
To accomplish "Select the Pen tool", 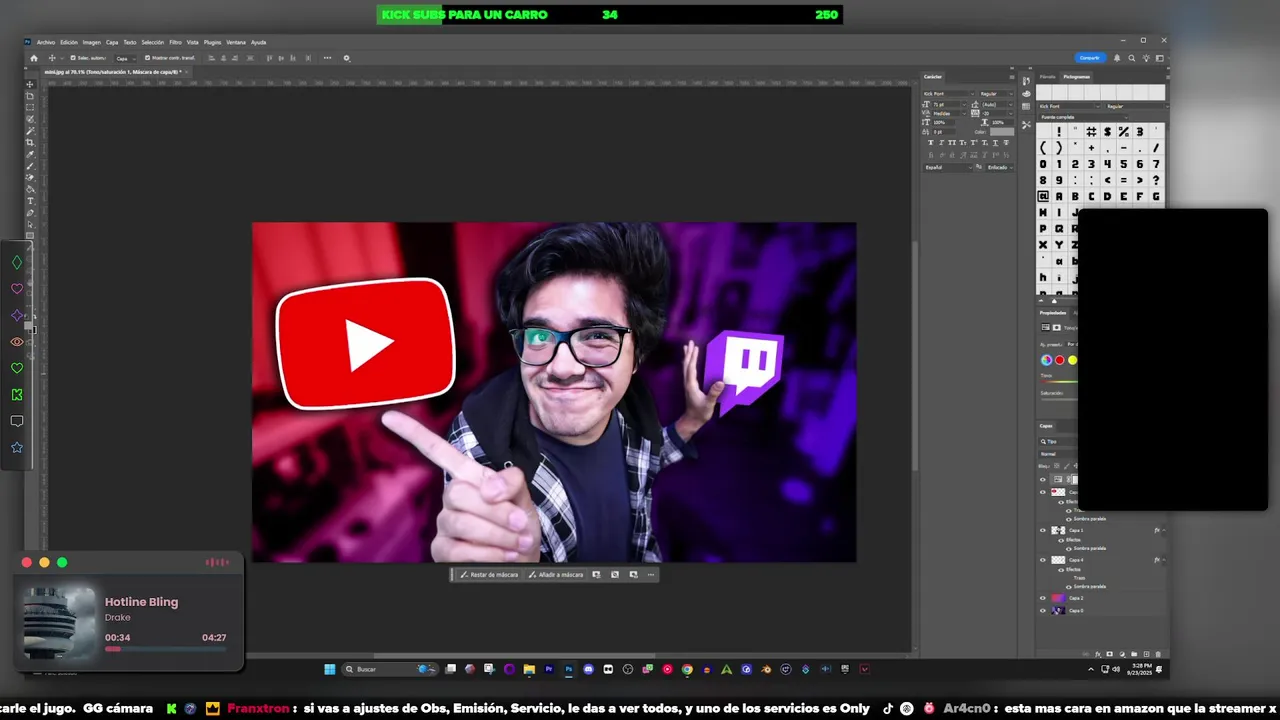I will (29, 213).
